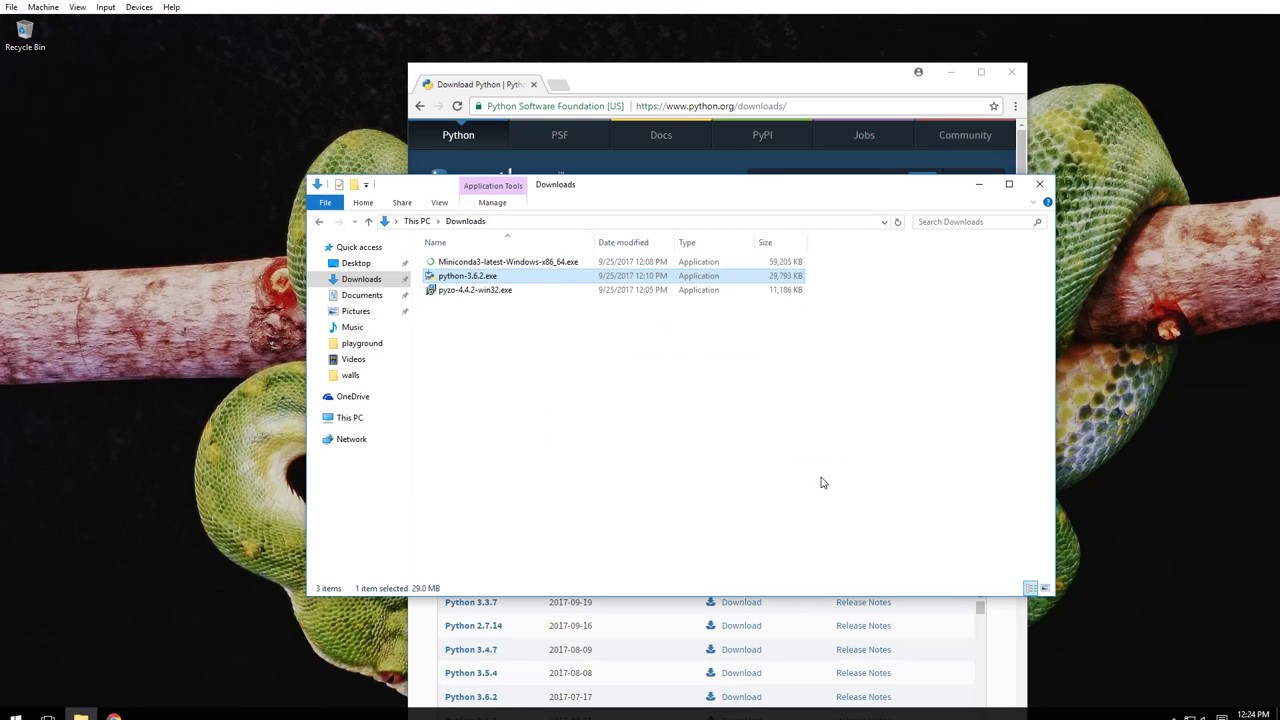Viewport: 1280px width, 720px height.
Task: Click Download link for Python 2.7.14
Action: pos(741,626)
